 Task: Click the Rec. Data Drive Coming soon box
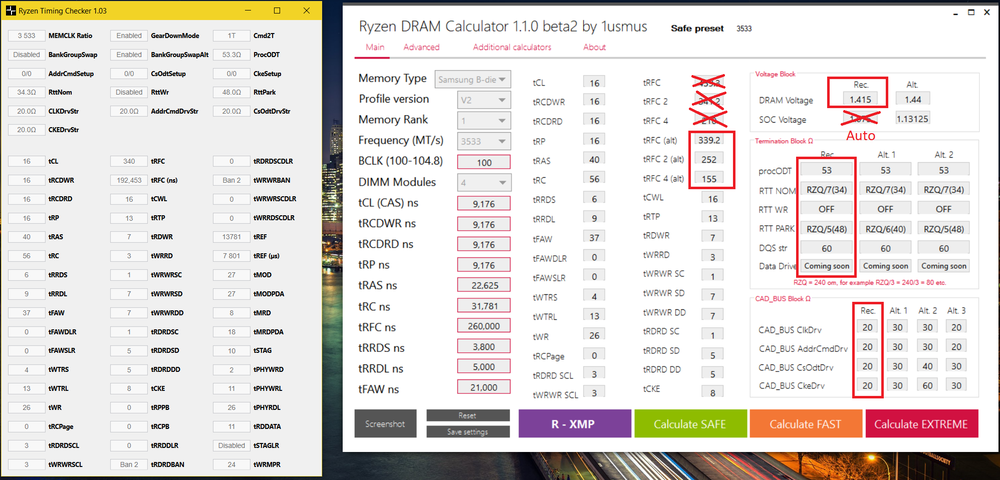point(827,266)
